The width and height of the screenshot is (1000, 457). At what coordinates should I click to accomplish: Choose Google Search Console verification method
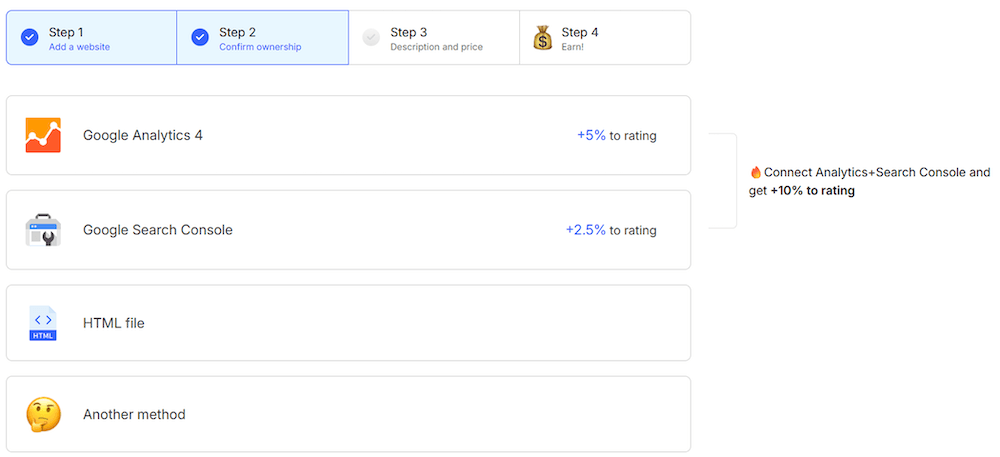coord(348,229)
